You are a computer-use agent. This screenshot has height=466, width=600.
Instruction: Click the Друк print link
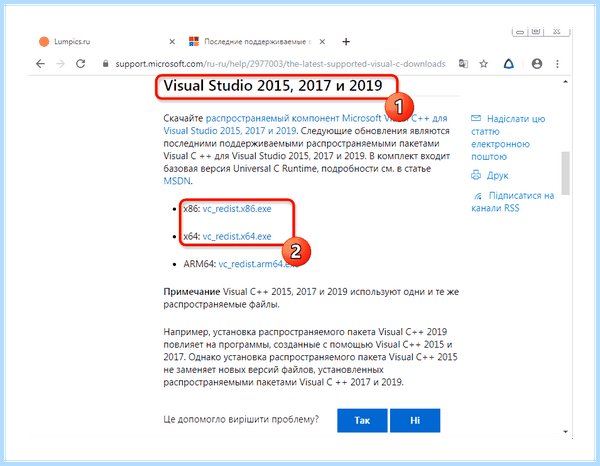497,176
